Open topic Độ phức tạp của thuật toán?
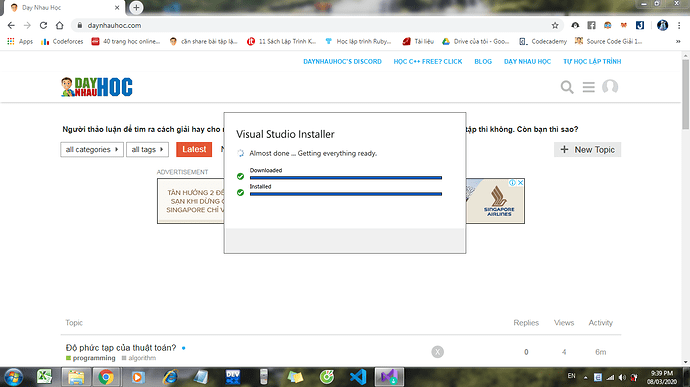The image size is (690, 387). (x=121, y=348)
